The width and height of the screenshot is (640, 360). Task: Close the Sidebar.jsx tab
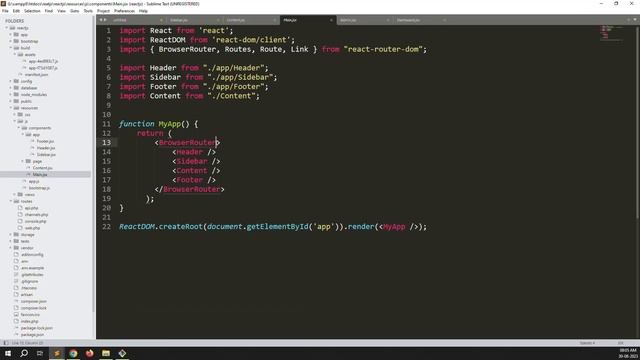tap(218, 20)
